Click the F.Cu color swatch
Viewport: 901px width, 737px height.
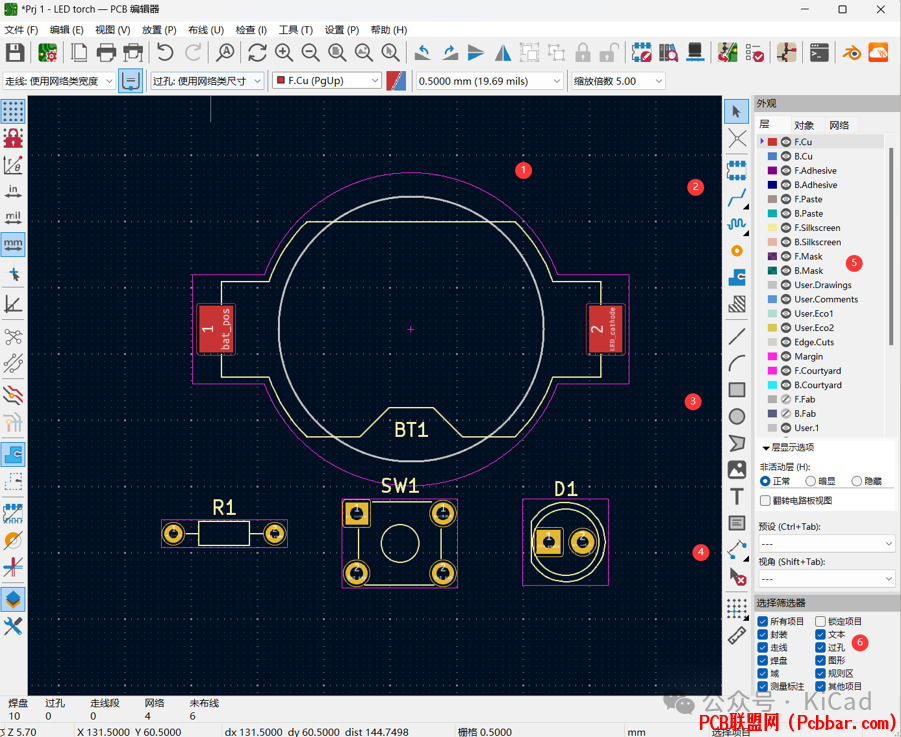click(772, 142)
